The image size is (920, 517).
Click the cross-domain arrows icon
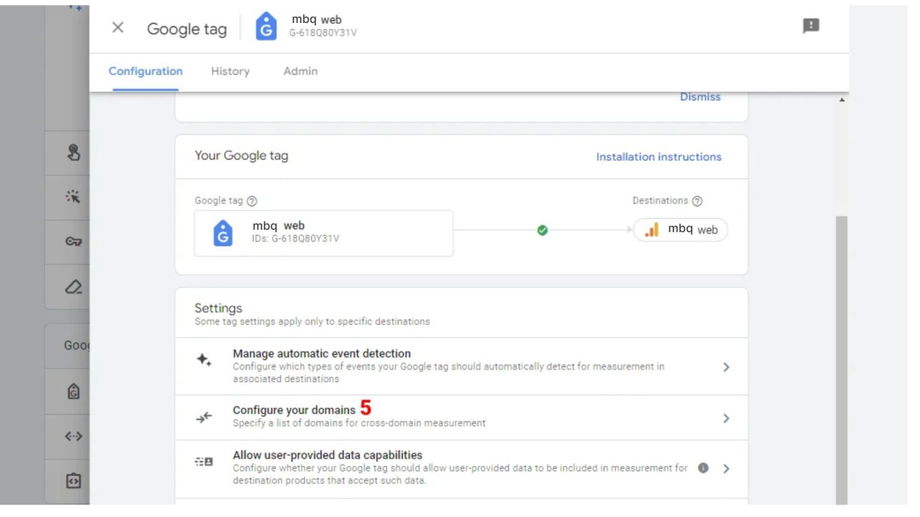204,418
